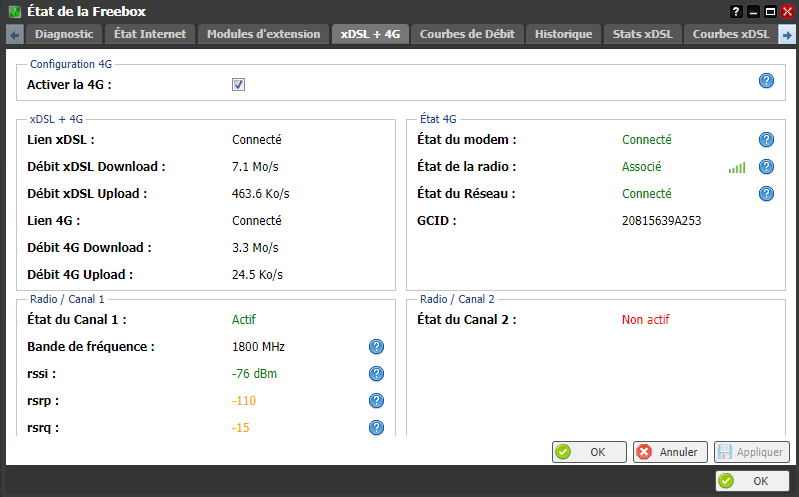Click the green Actif channel 1 status
The image size is (799, 497).
click(x=244, y=320)
